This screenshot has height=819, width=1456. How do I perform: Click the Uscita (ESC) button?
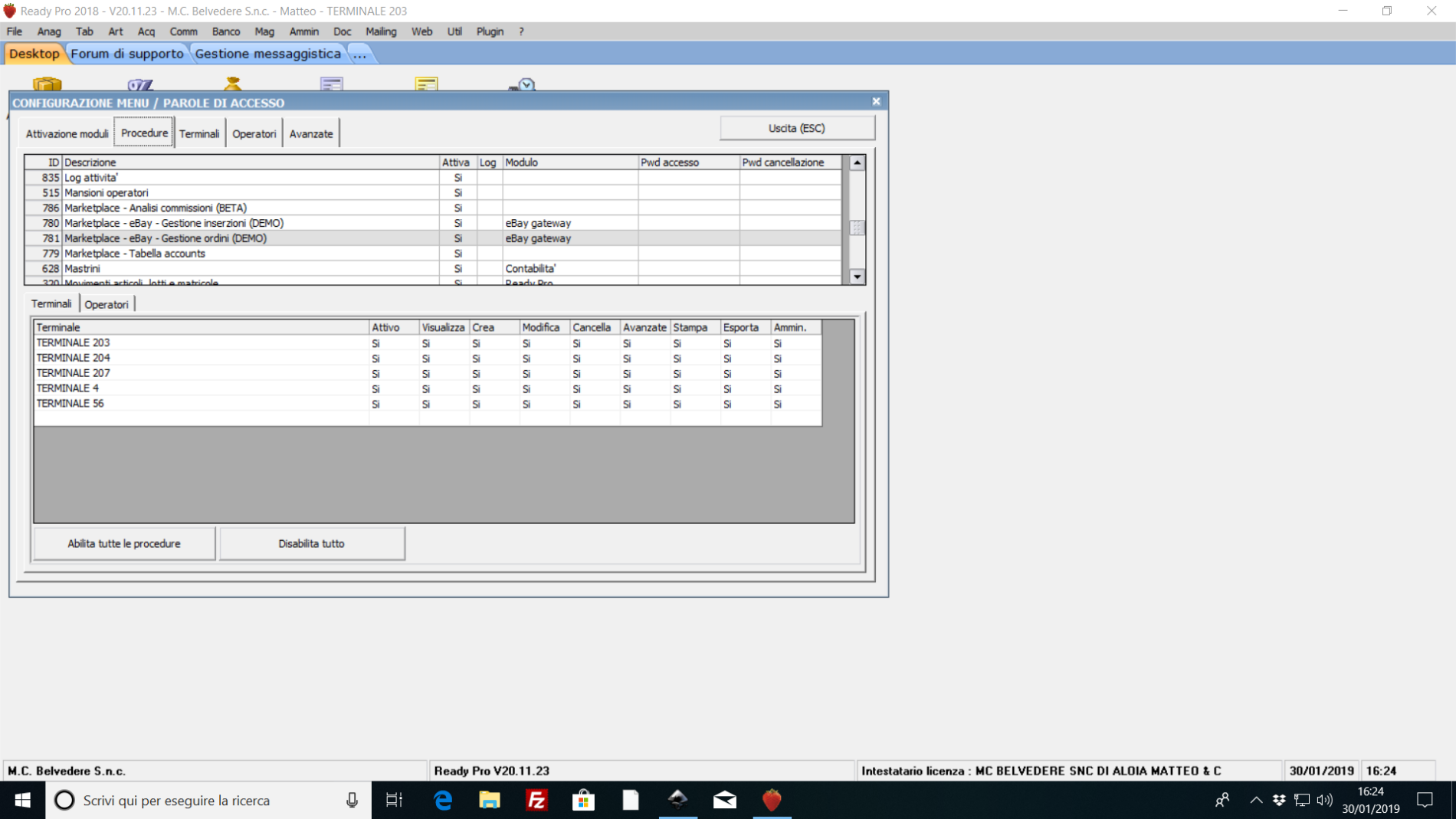(x=797, y=128)
